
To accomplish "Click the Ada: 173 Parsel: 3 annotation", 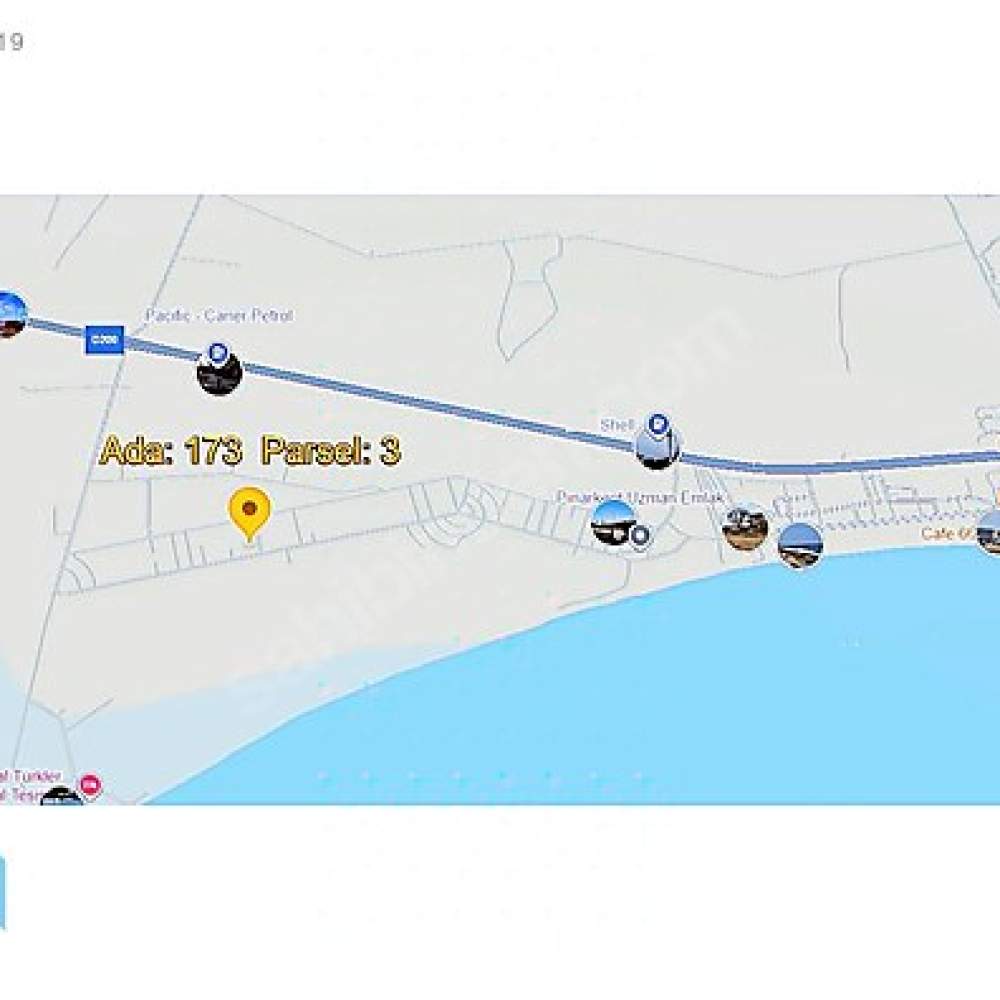I will coord(250,450).
